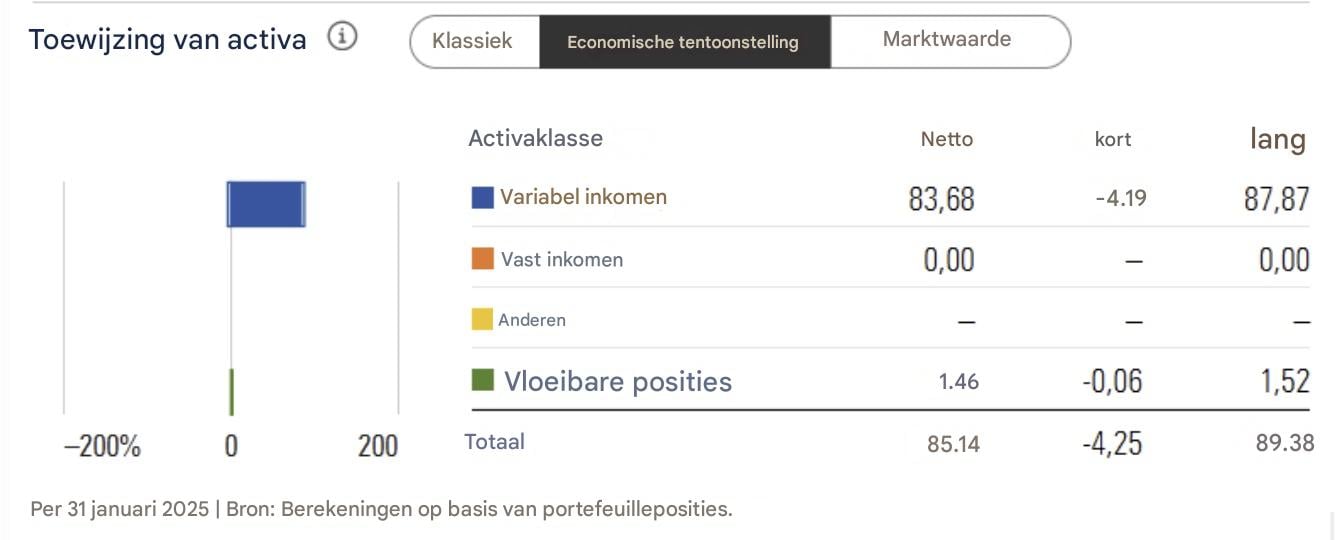Click the orange Vast inkomen color swatch
Image resolution: width=1336 pixels, height=540 pixels.
point(483,259)
